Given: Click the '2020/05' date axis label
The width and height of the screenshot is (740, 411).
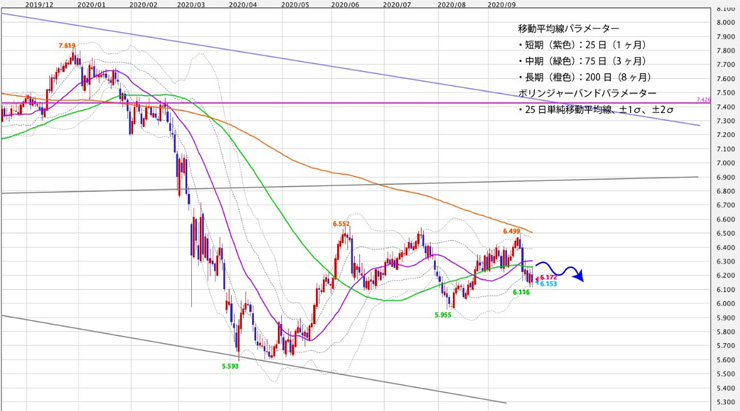Looking at the screenshot, I should 295,4.
